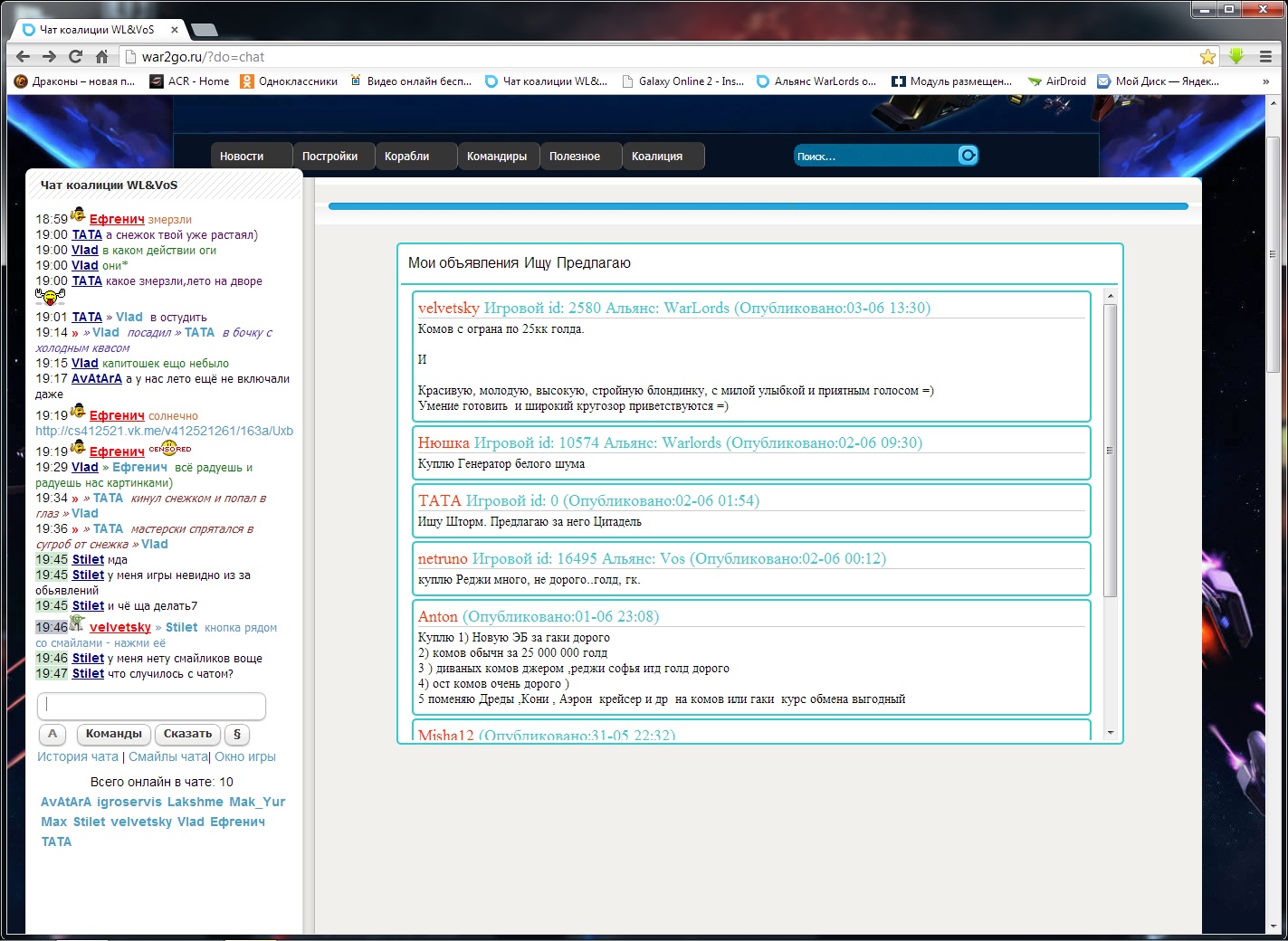Go to browser home page icon
Viewport: 1288px width, 941px height.
pos(101,56)
